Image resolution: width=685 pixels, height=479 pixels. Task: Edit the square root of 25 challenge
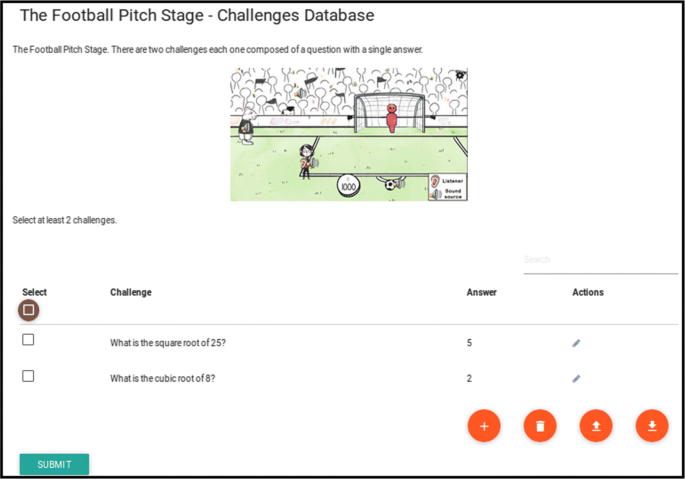(x=576, y=343)
